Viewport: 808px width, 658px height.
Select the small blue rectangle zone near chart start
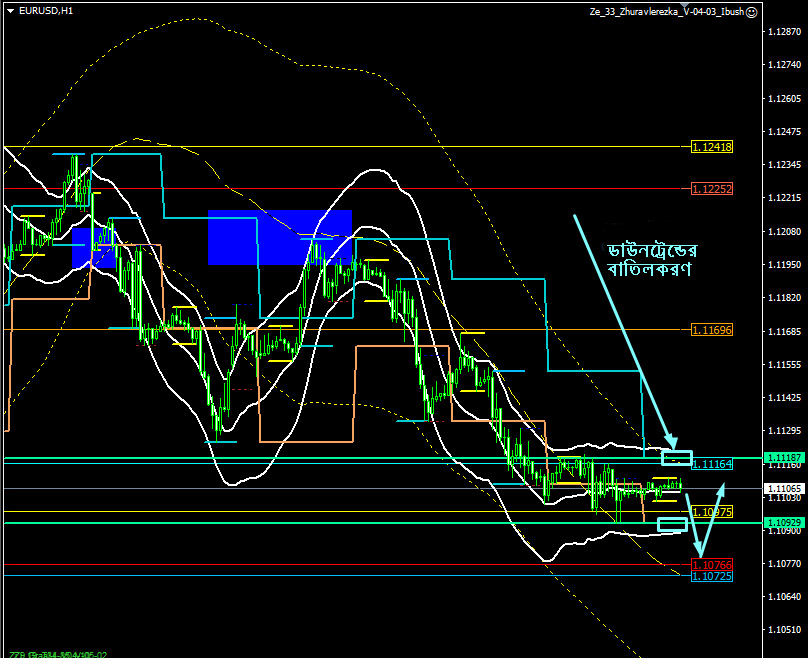tap(94, 248)
